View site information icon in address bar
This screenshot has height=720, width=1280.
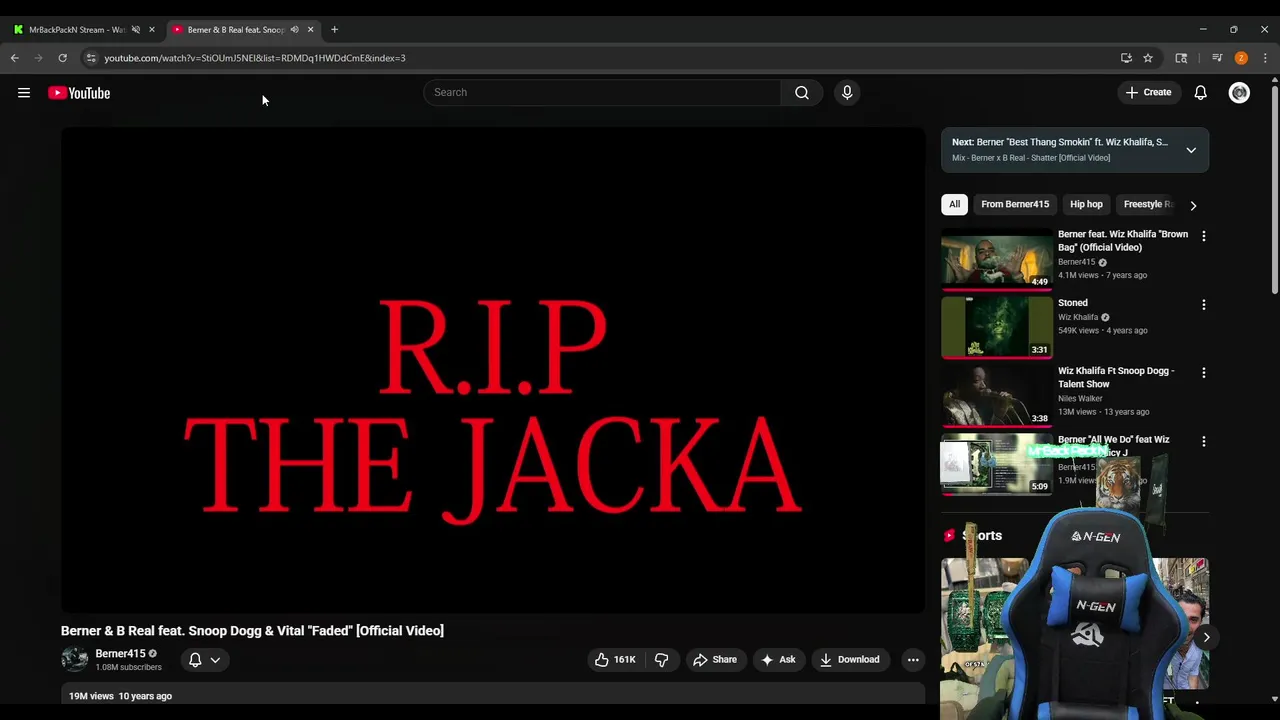pos(91,58)
